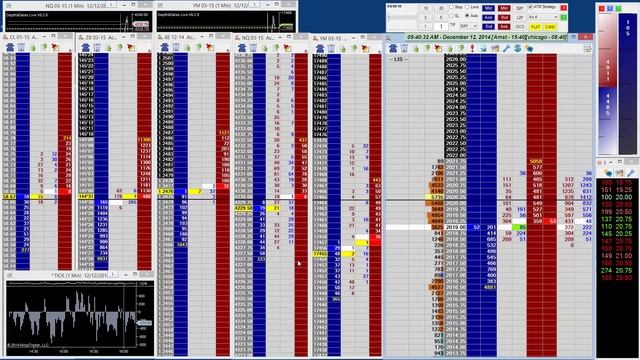Click the 2019.00 price cell in ES DOM
The image size is (640, 360).
456,227
